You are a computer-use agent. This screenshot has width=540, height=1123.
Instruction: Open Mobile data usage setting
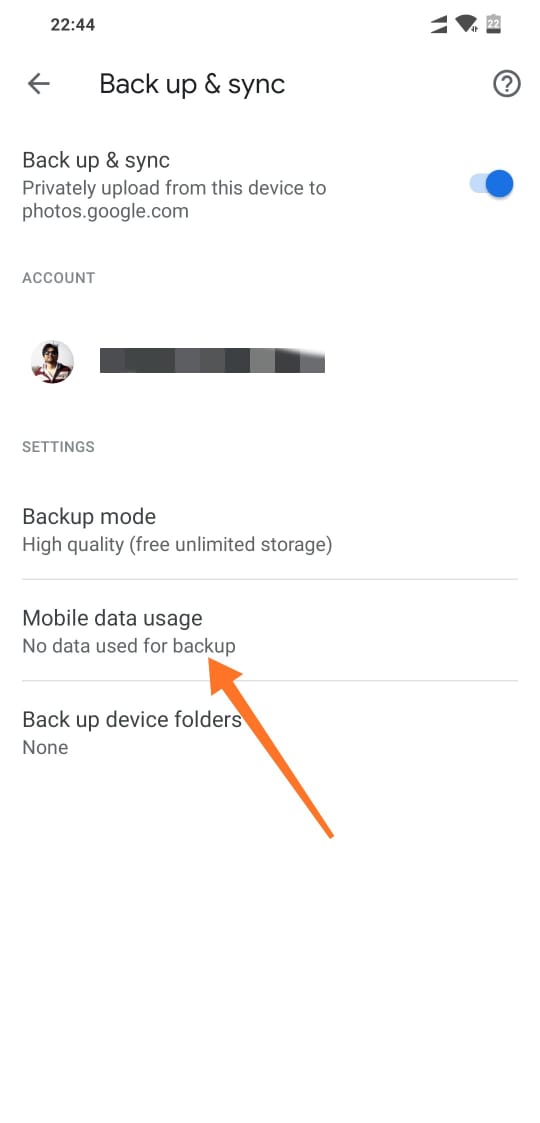point(269,630)
